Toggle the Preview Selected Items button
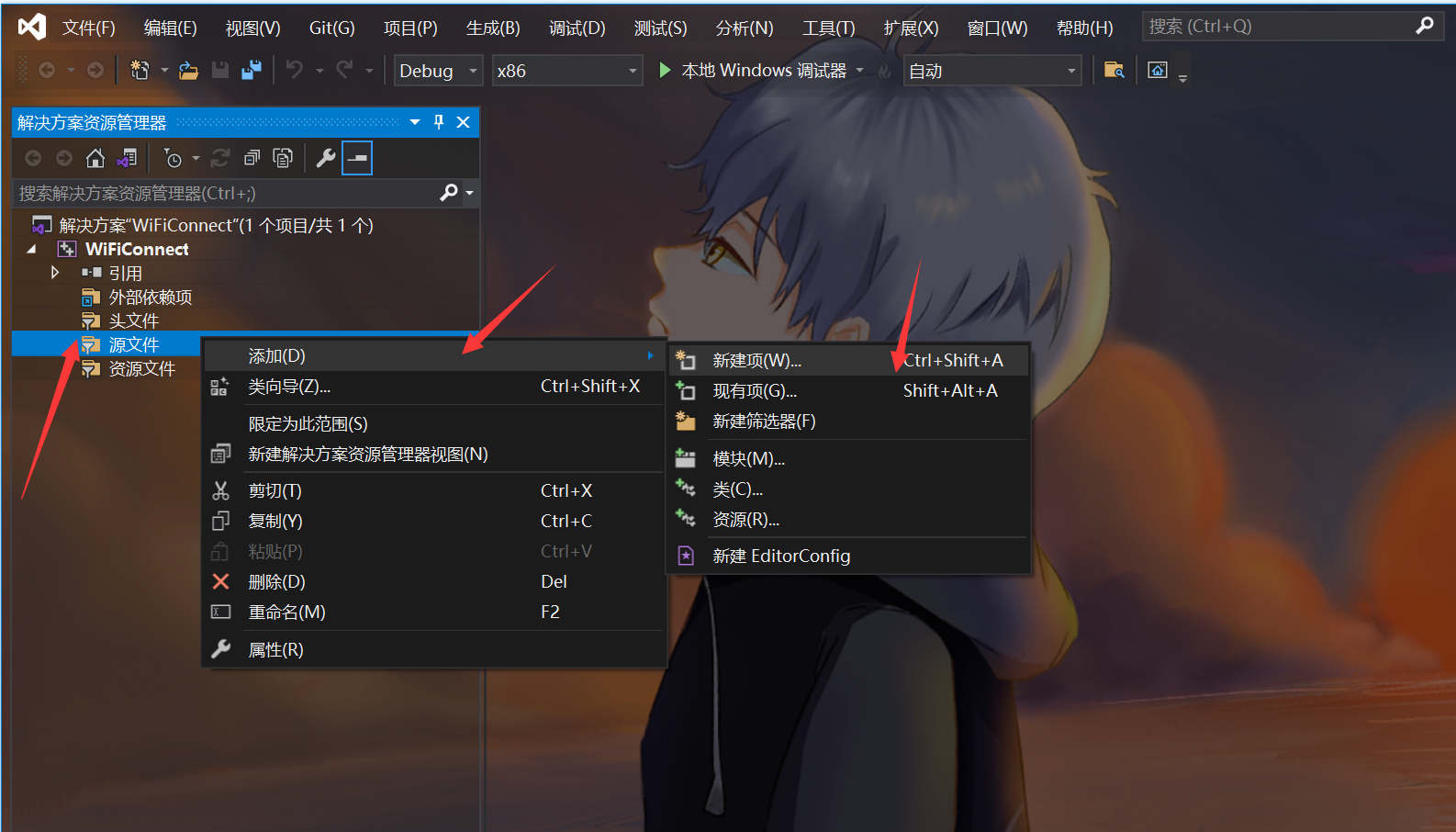Viewport: 1456px width, 832px height. [x=357, y=158]
